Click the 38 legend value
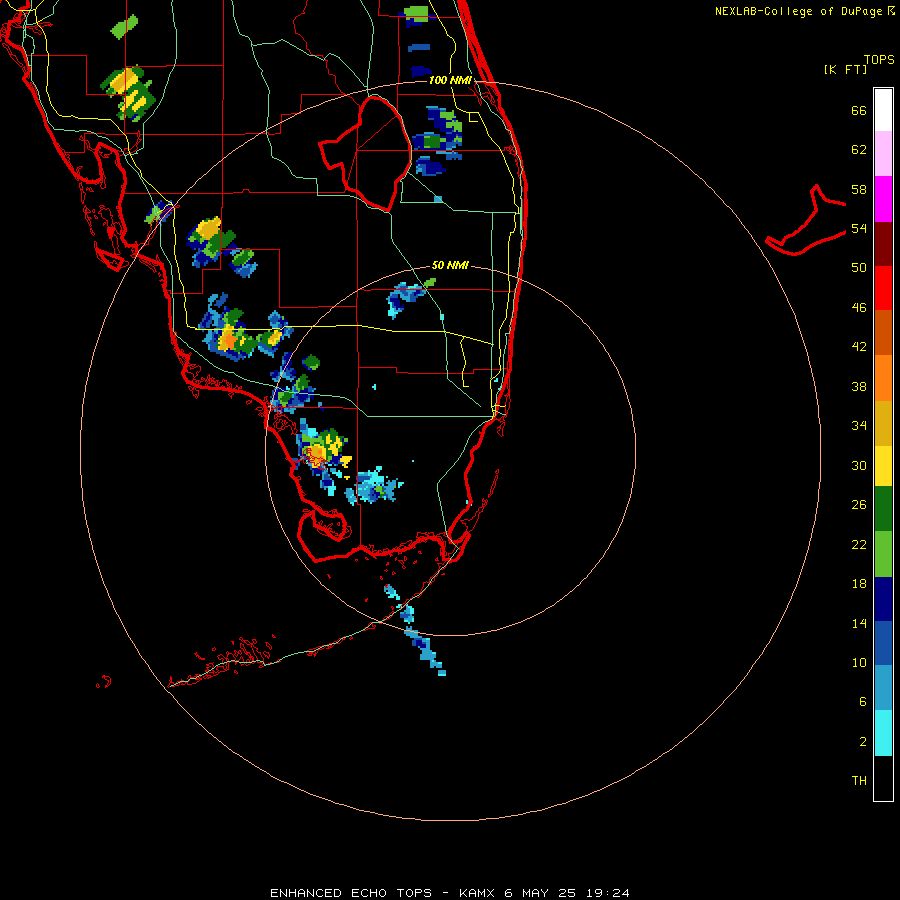Image resolution: width=900 pixels, height=900 pixels. [859, 387]
